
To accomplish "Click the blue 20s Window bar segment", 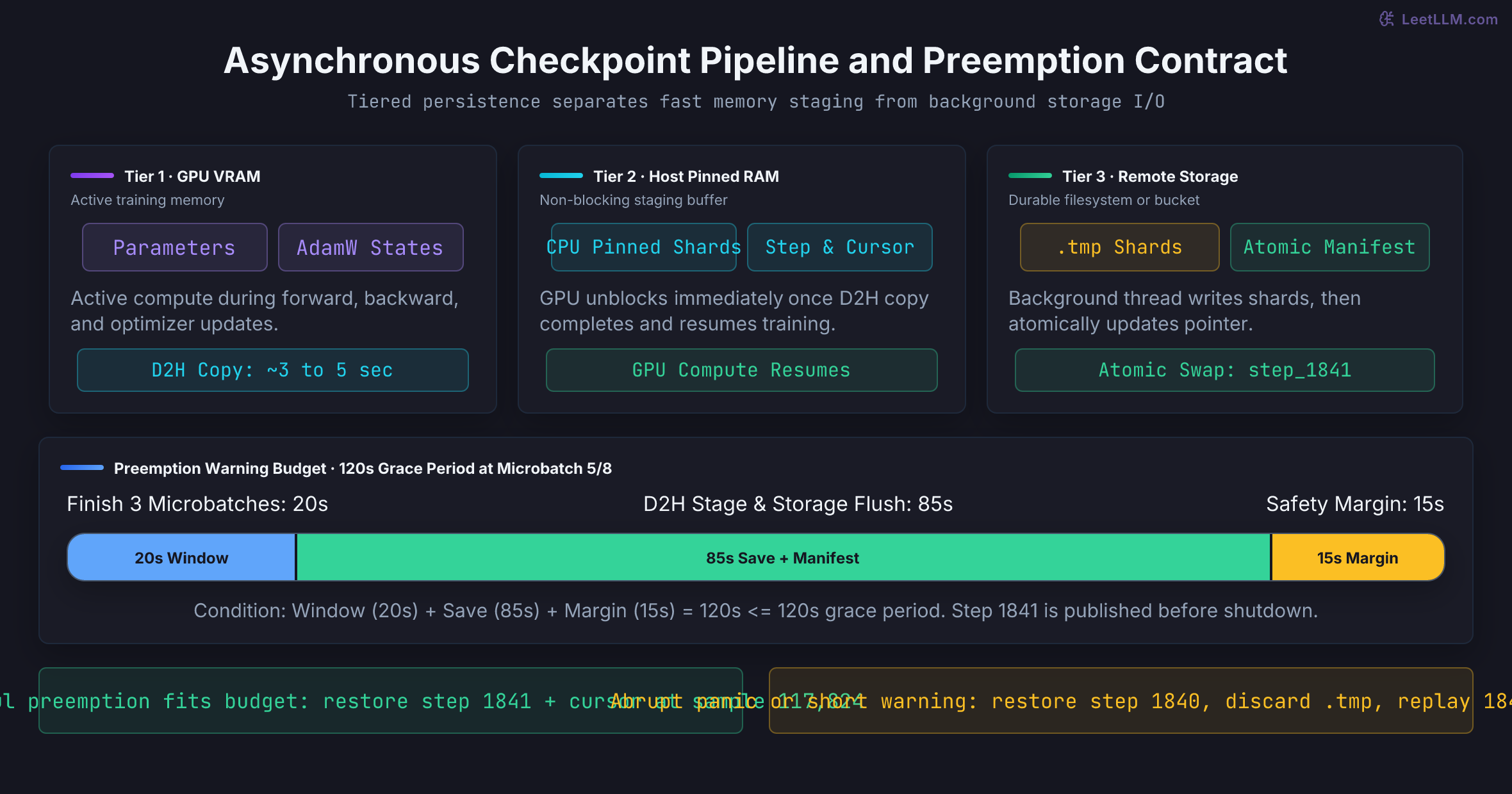I will (181, 558).
